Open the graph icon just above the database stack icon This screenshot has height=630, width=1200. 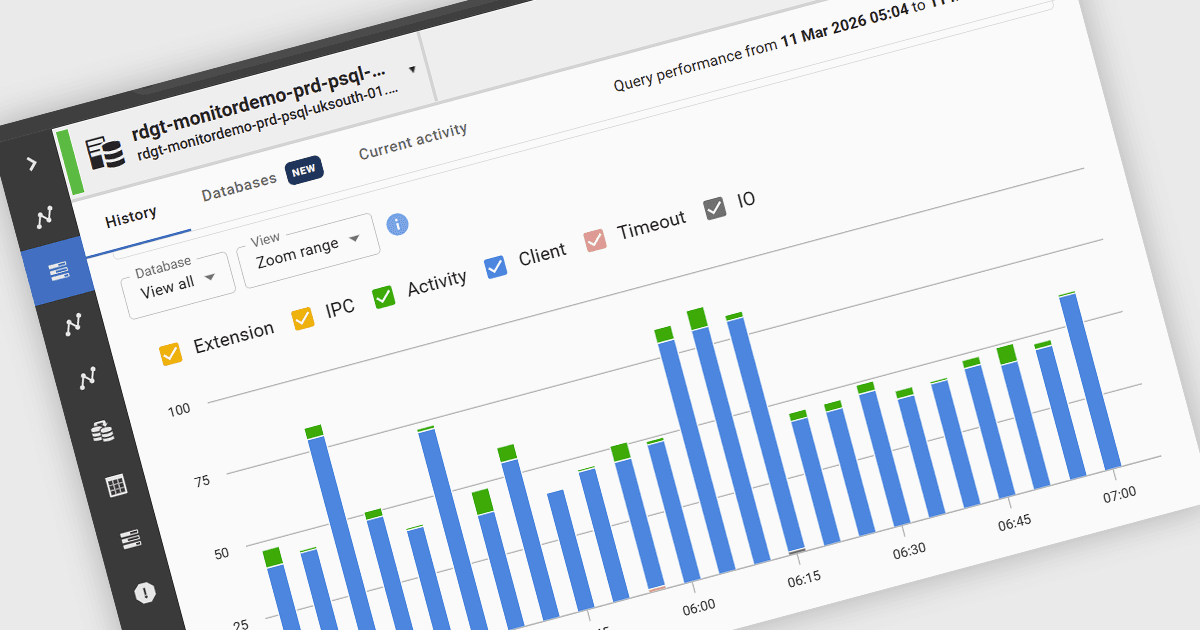[88, 377]
